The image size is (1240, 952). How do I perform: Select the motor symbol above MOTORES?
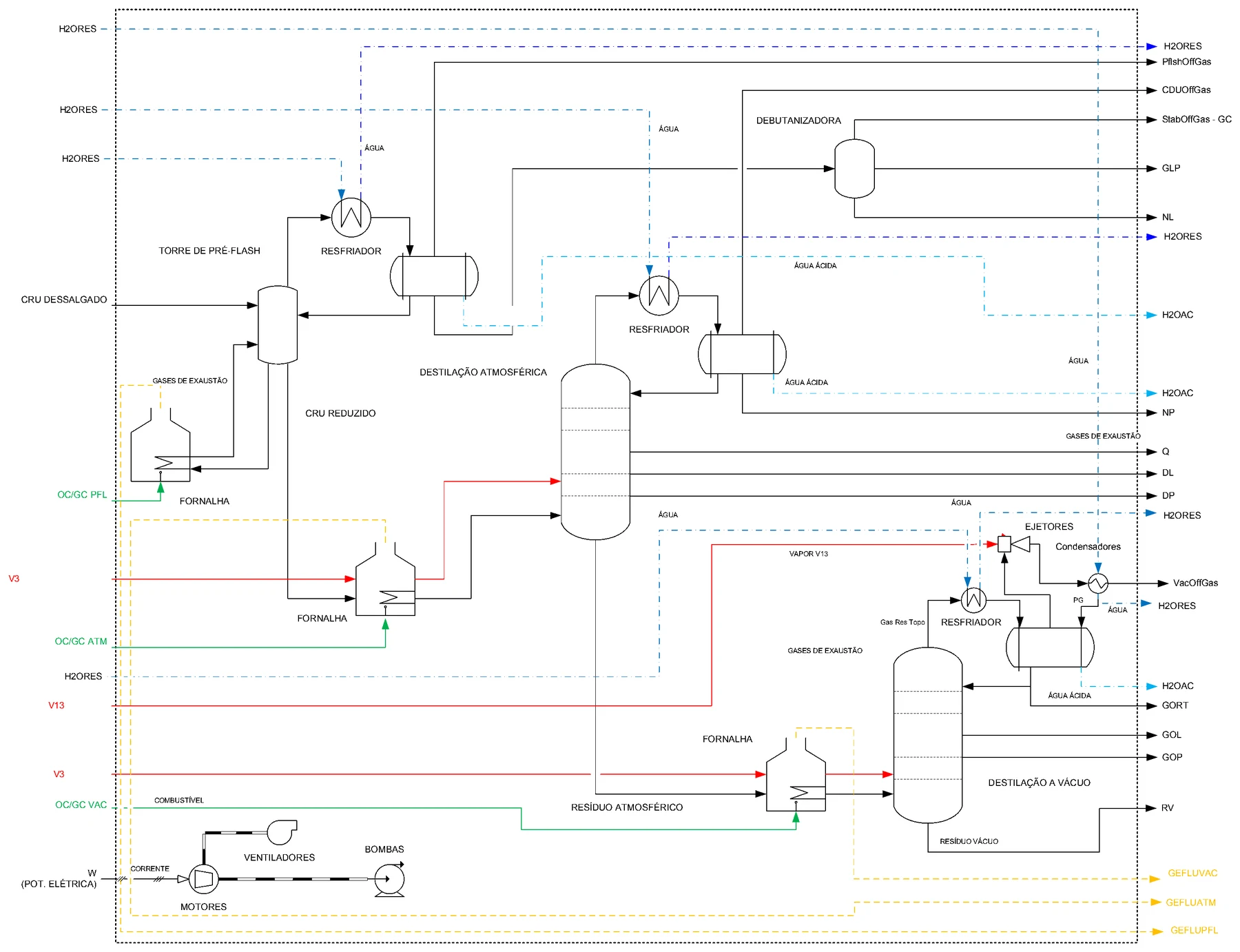203,879
